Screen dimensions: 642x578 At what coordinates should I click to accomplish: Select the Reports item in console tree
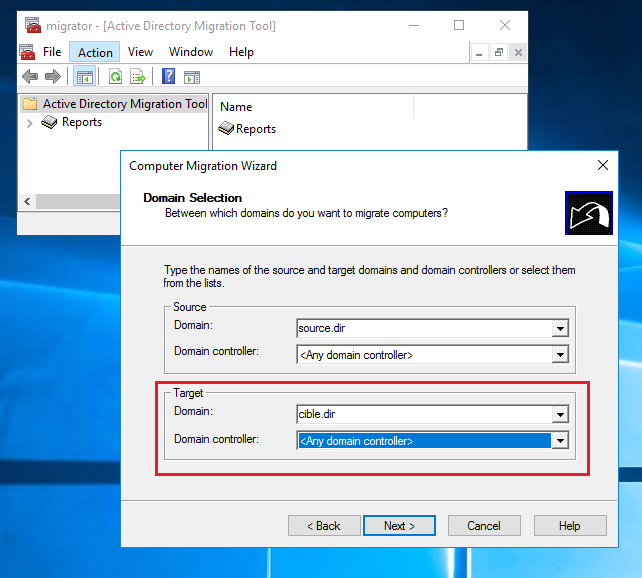click(x=82, y=122)
